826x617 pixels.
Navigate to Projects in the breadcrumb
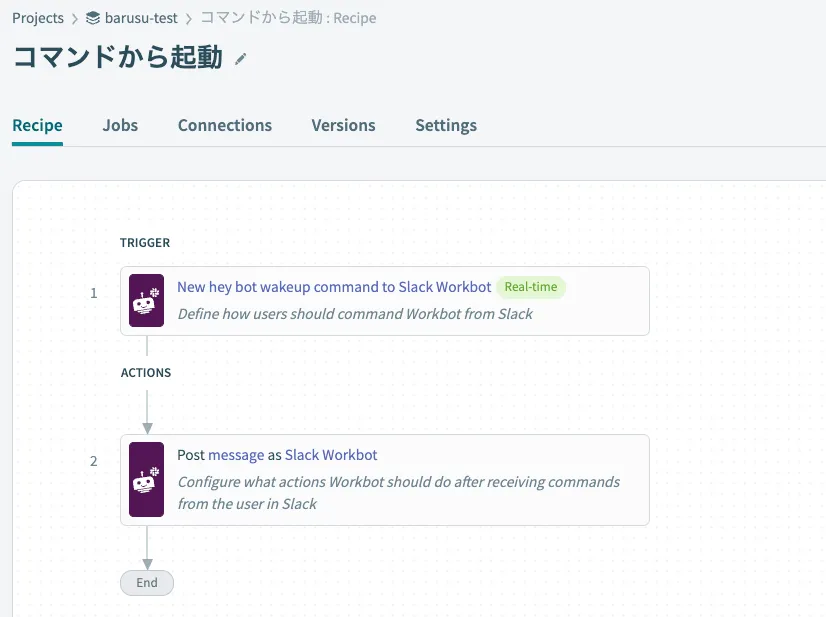click(x=38, y=18)
